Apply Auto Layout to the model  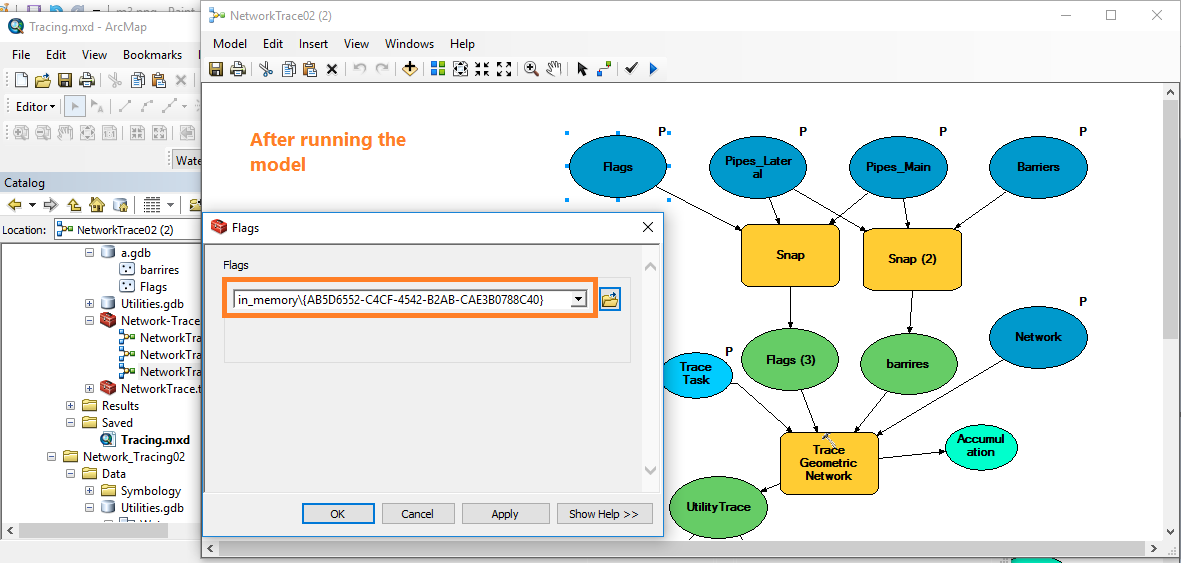click(x=438, y=69)
